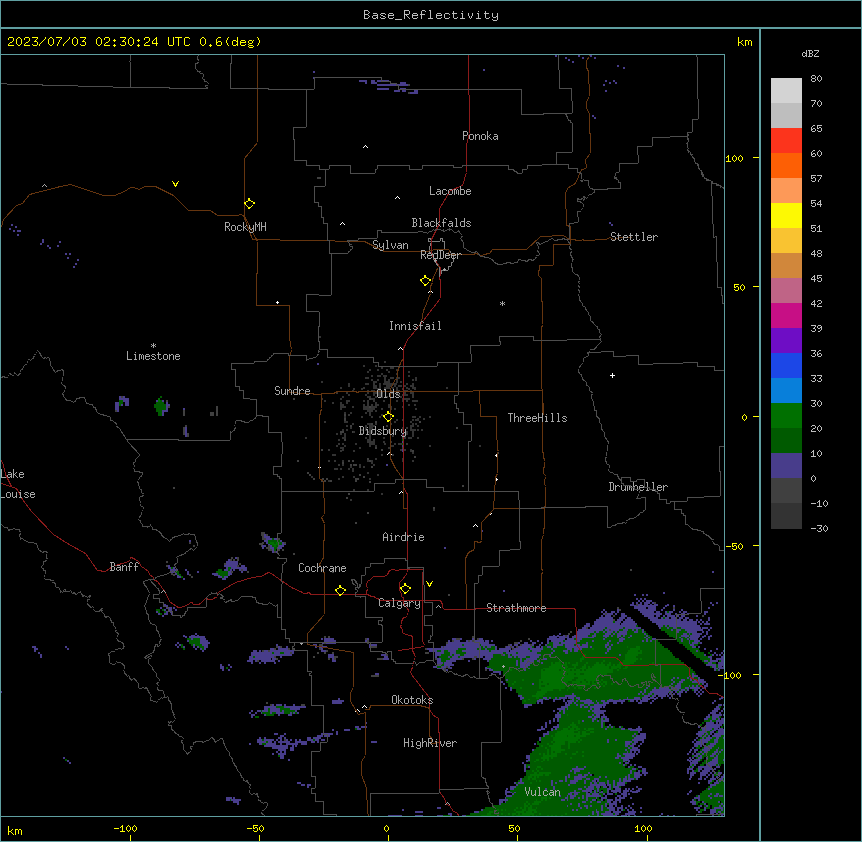Click the HighRiver label
Viewport: 862px width, 842px height.
(430, 743)
